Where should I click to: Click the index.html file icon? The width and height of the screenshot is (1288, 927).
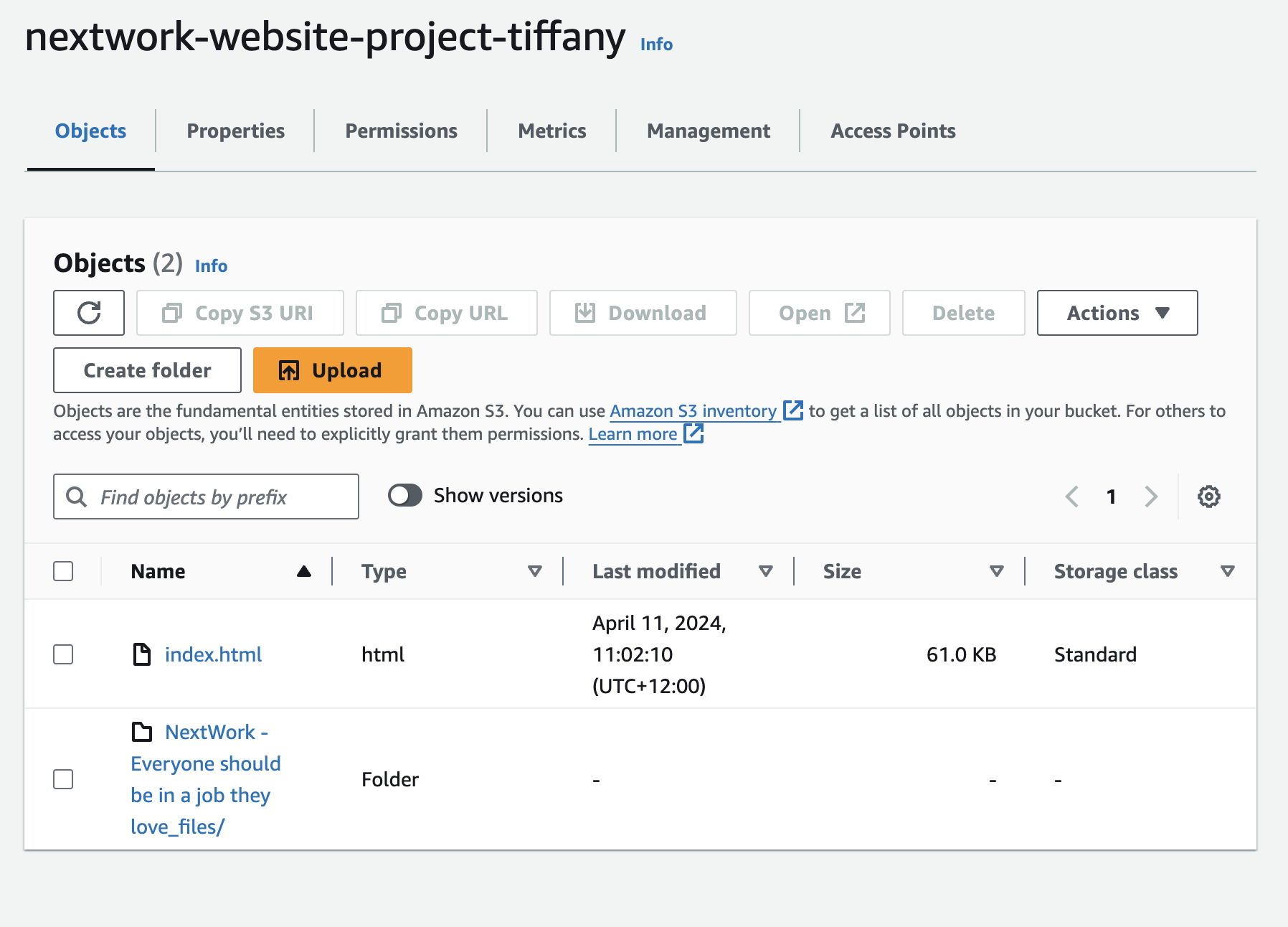142,654
